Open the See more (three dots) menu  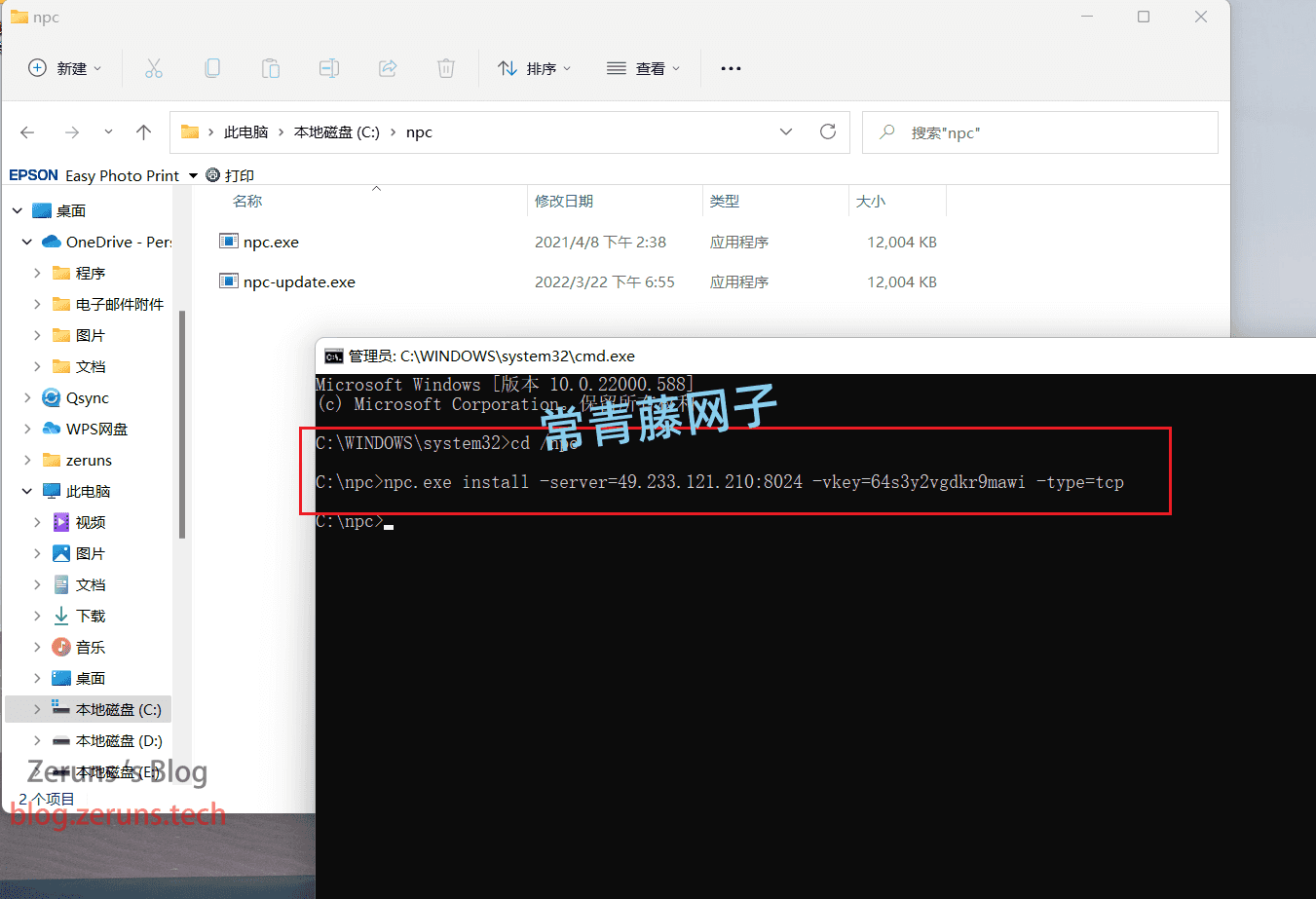(x=731, y=68)
